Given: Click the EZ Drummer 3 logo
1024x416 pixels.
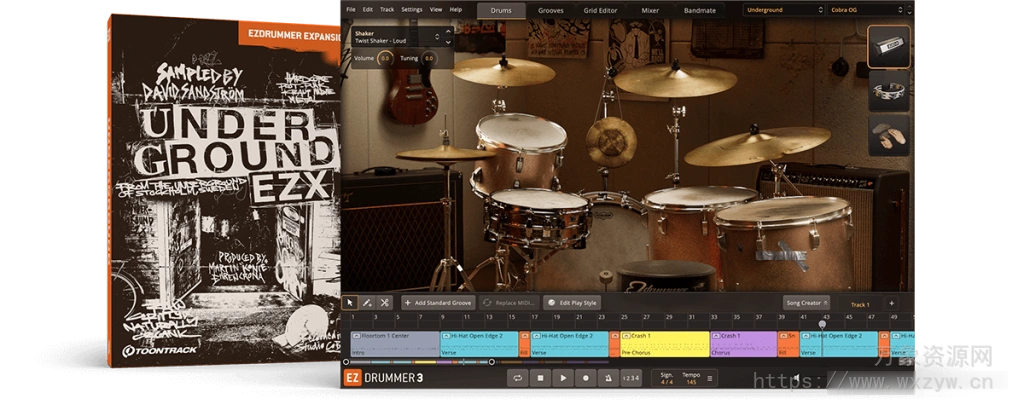Looking at the screenshot, I should [383, 377].
